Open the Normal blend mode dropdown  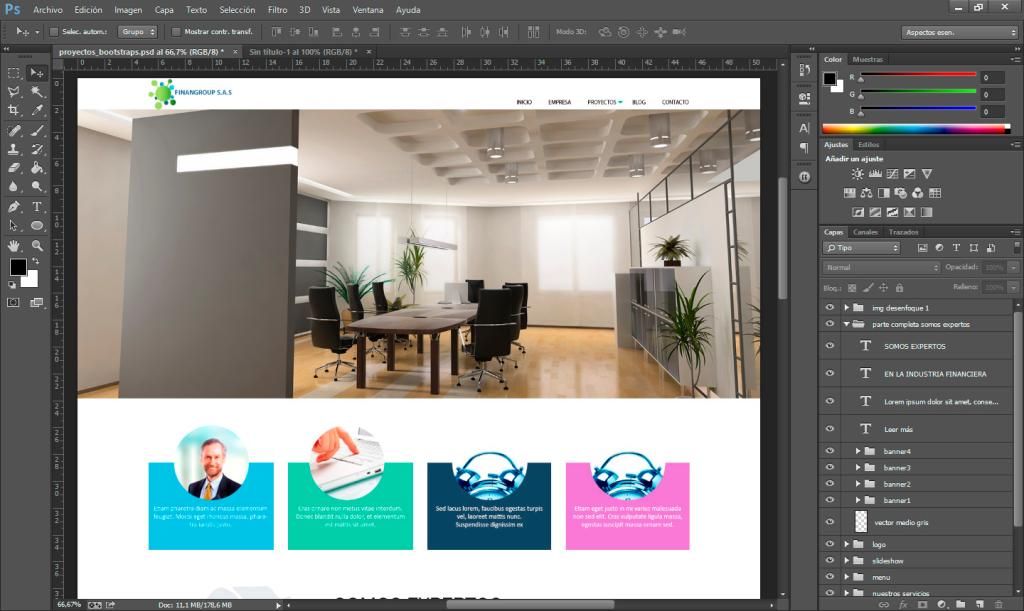[881, 268]
